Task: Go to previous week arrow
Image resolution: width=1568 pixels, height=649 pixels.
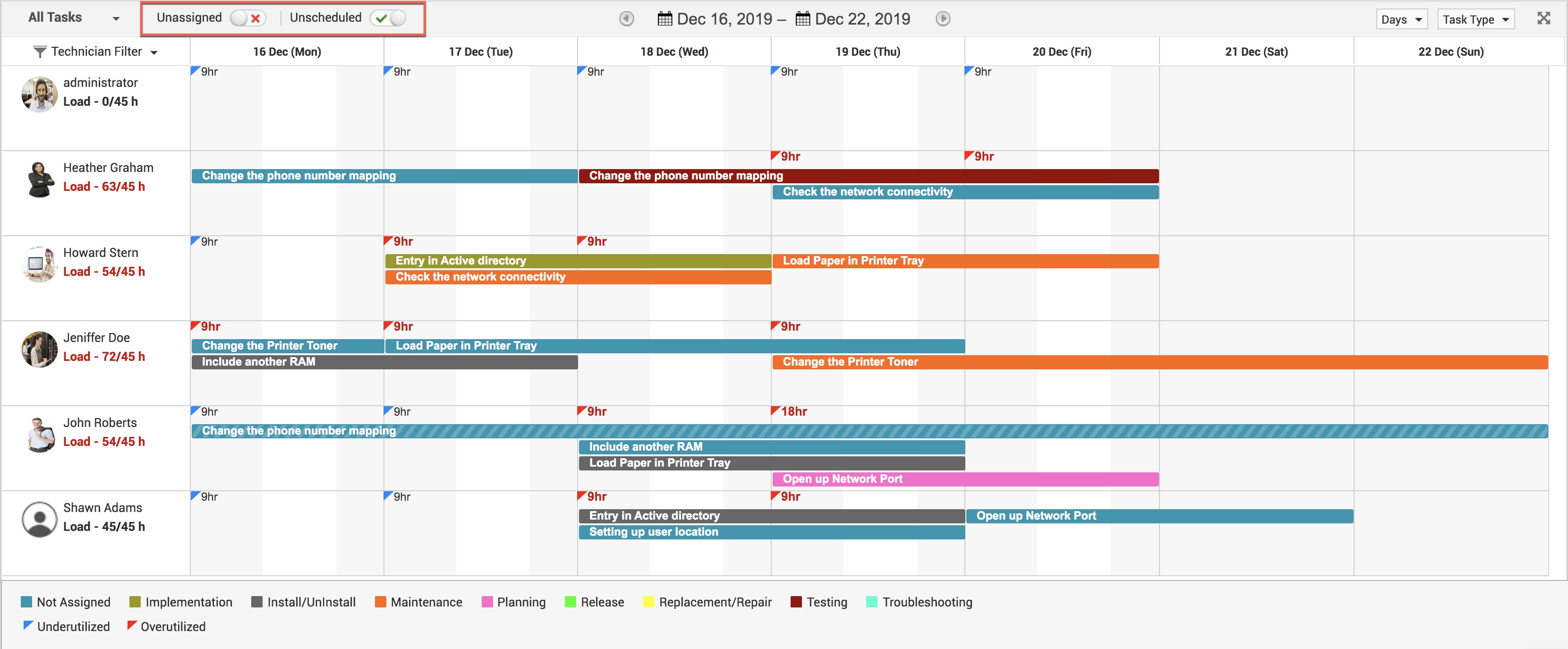Action: point(626,19)
